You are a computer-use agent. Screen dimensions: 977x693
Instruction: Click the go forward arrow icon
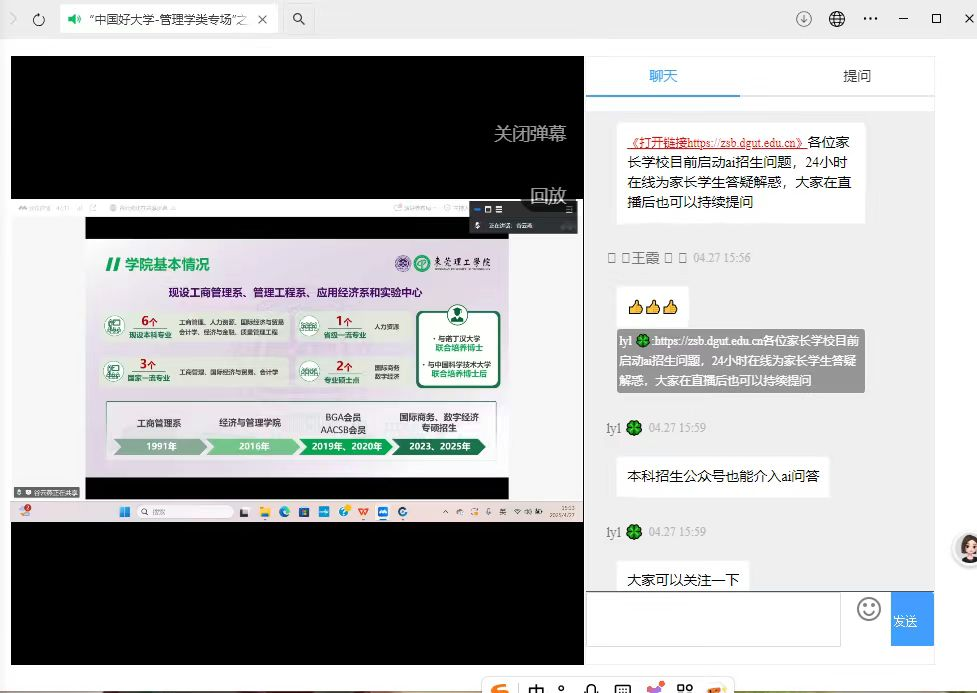13,19
